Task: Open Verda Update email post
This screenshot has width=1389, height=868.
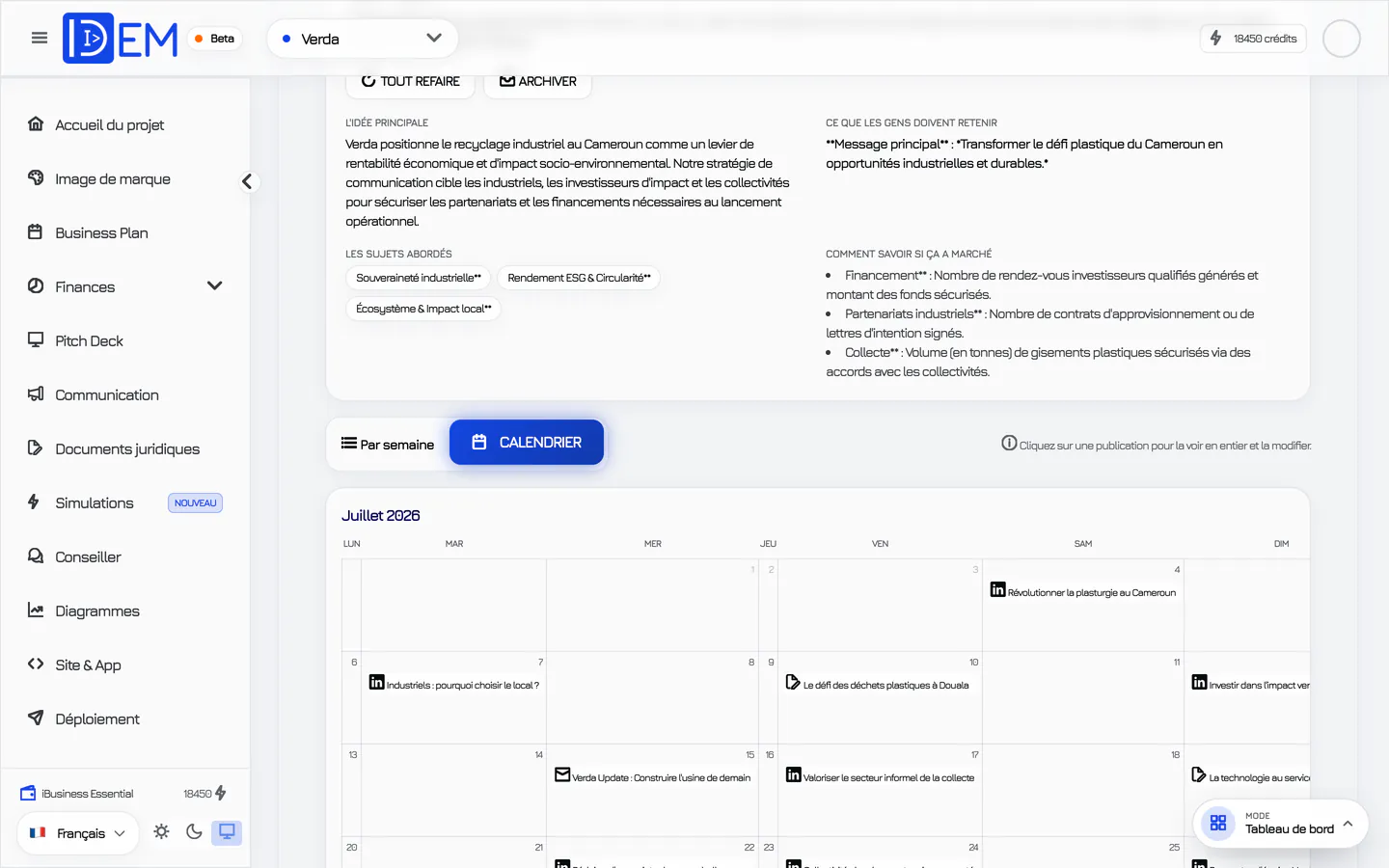Action: 653,776
